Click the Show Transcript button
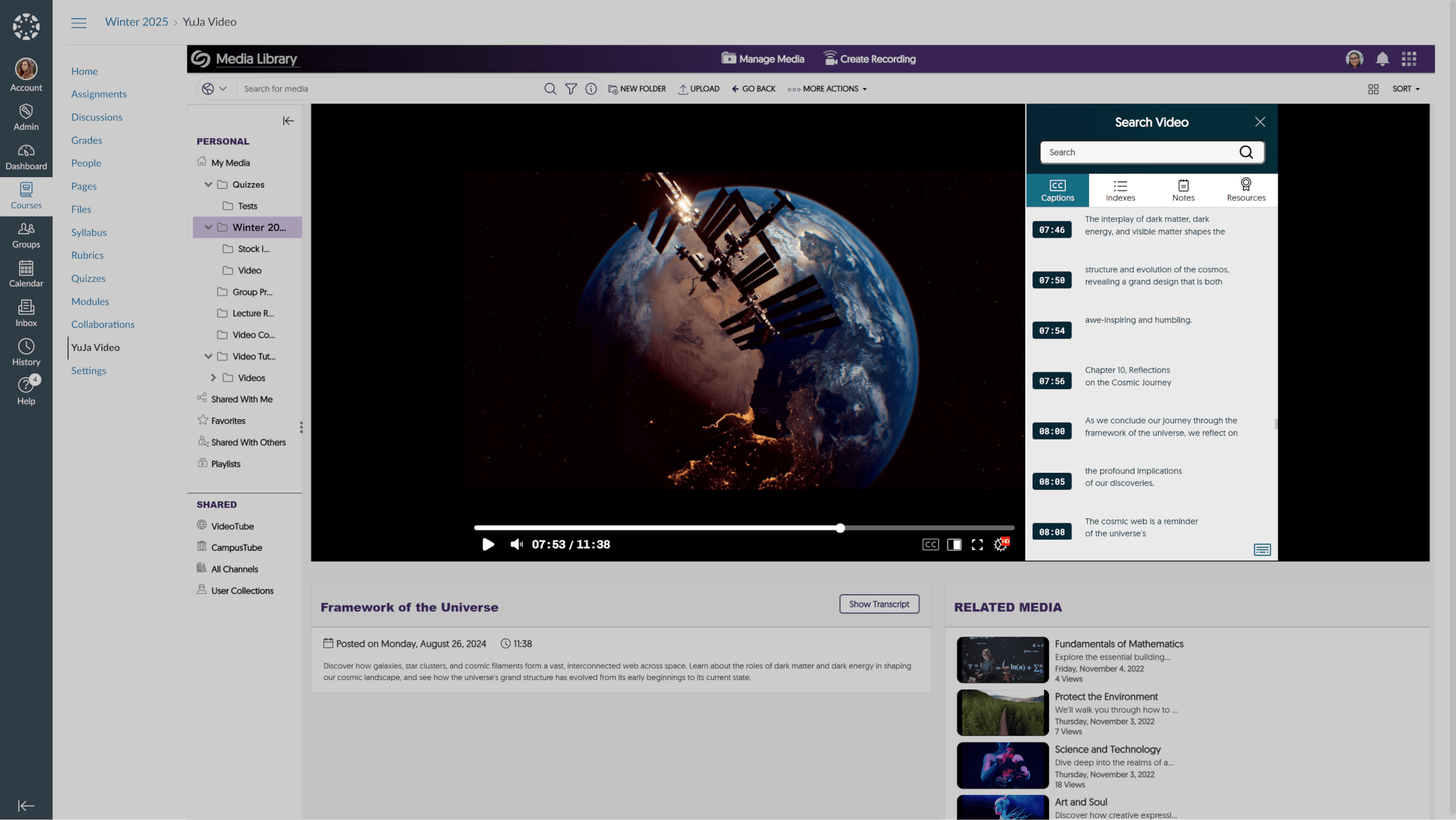The image size is (1456, 820). click(879, 604)
